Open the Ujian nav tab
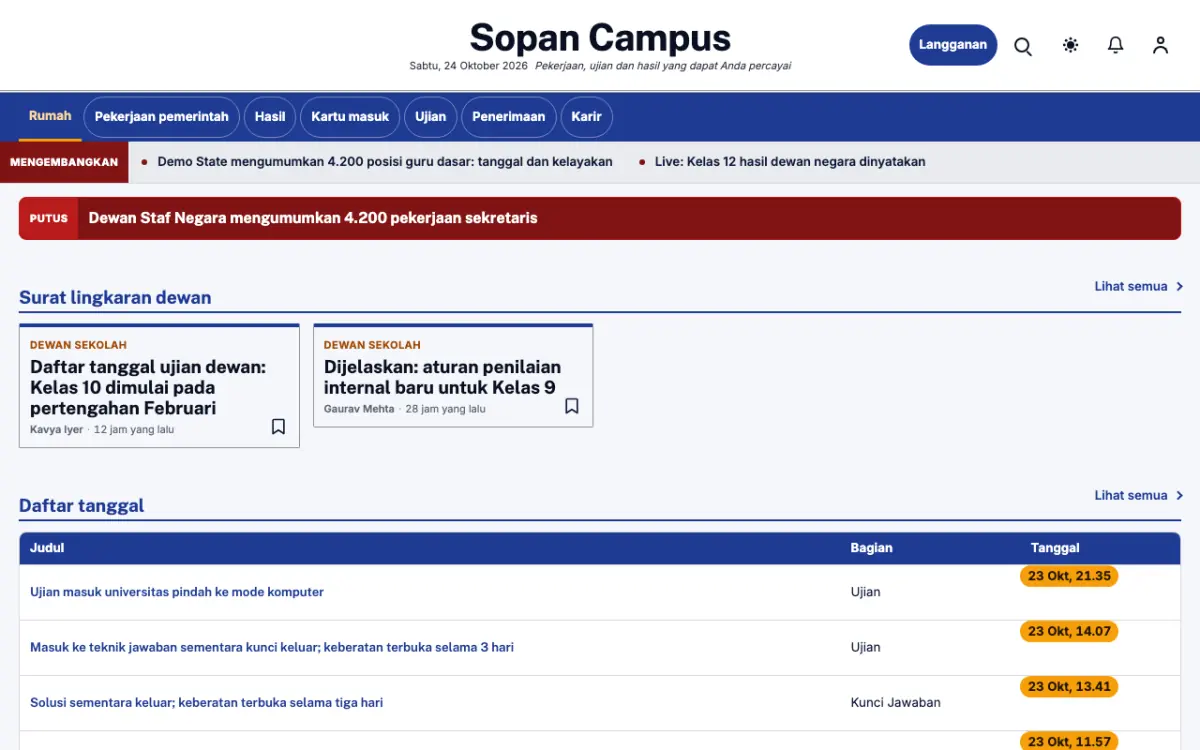Image resolution: width=1200 pixels, height=750 pixels. pos(431,117)
